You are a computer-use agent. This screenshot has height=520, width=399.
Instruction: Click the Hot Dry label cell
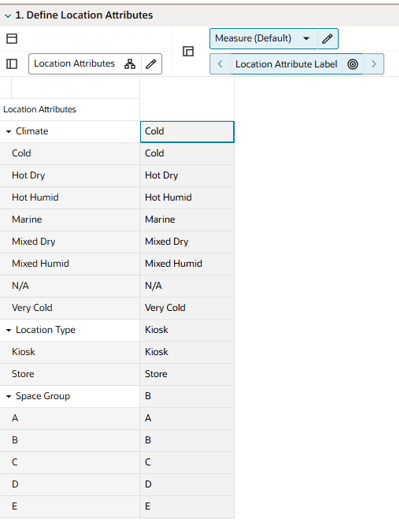point(187,176)
